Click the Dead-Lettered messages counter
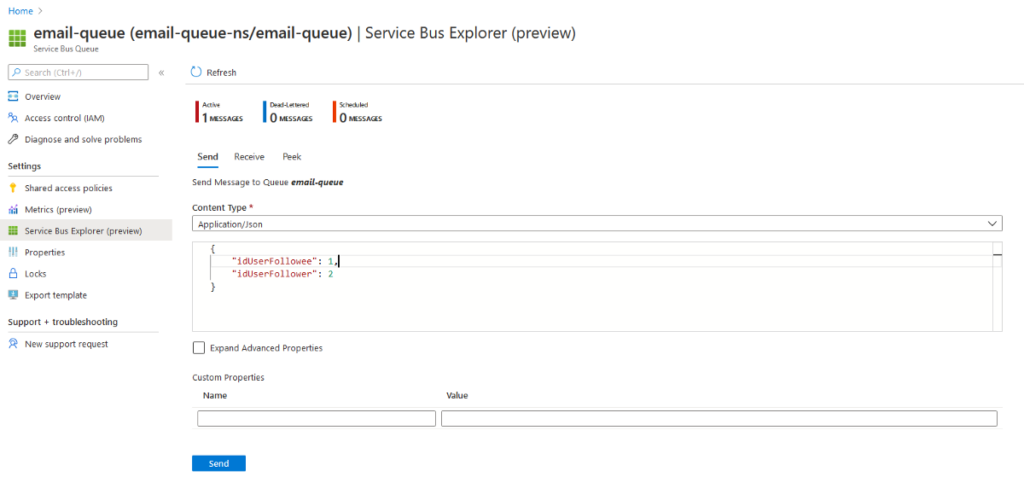Image resolution: width=1024 pixels, height=500 pixels. click(x=289, y=112)
